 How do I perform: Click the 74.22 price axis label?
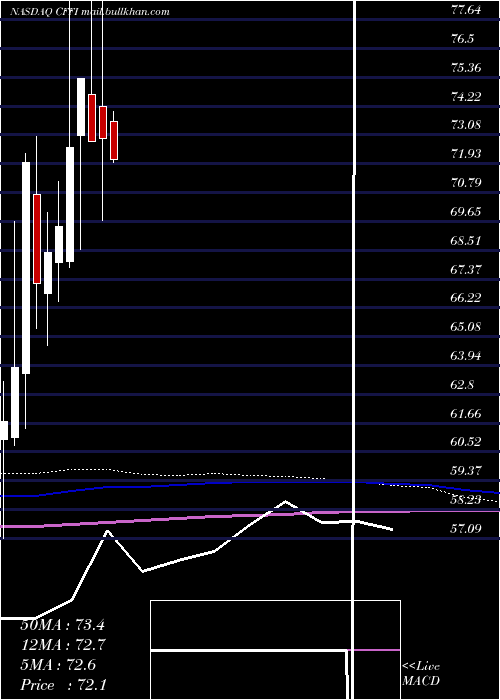click(466, 96)
